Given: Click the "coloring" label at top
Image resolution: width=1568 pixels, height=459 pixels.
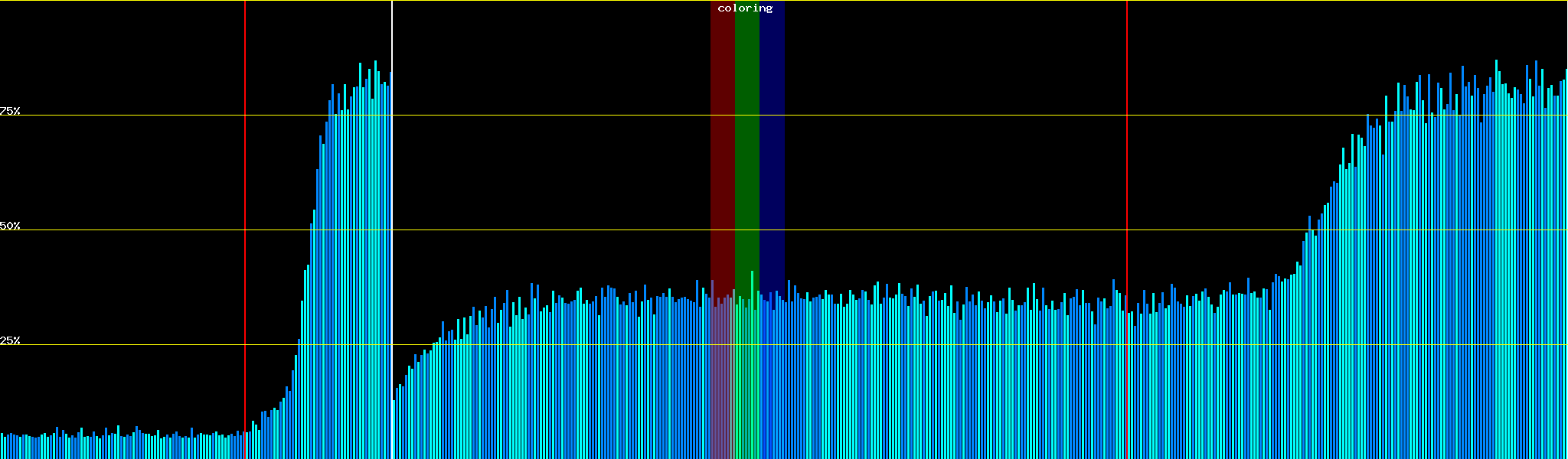Looking at the screenshot, I should [x=745, y=8].
